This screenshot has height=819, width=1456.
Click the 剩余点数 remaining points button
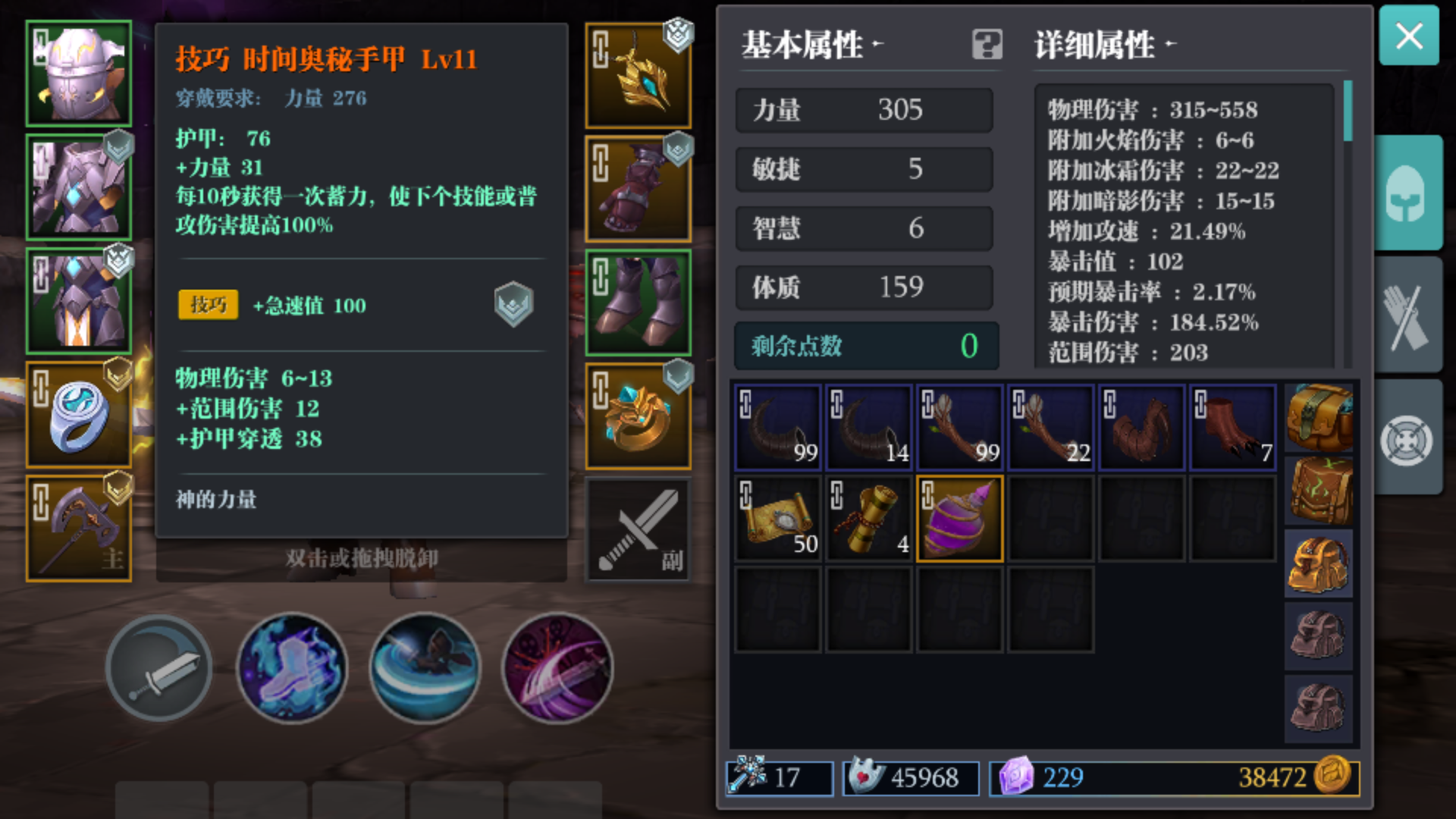coord(866,346)
